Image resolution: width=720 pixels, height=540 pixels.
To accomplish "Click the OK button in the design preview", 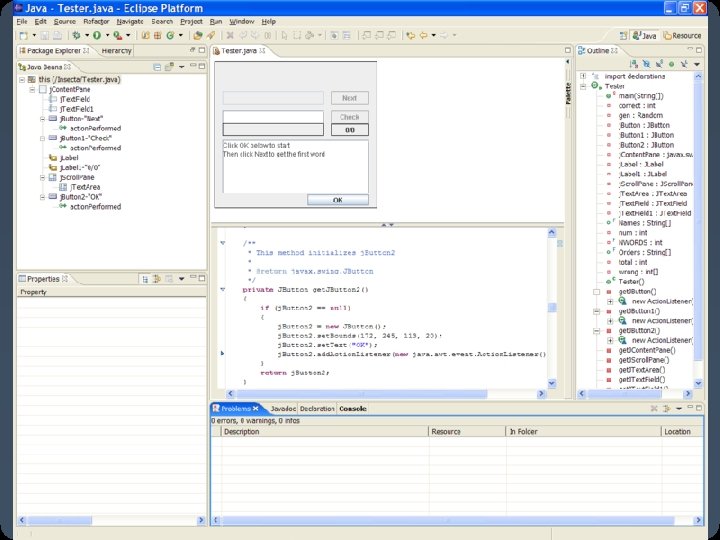I will click(x=337, y=200).
